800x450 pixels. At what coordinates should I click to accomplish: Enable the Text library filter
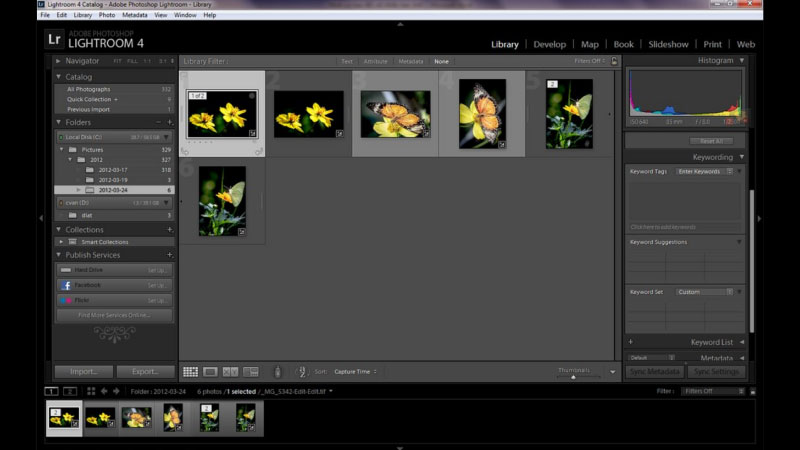[347, 62]
